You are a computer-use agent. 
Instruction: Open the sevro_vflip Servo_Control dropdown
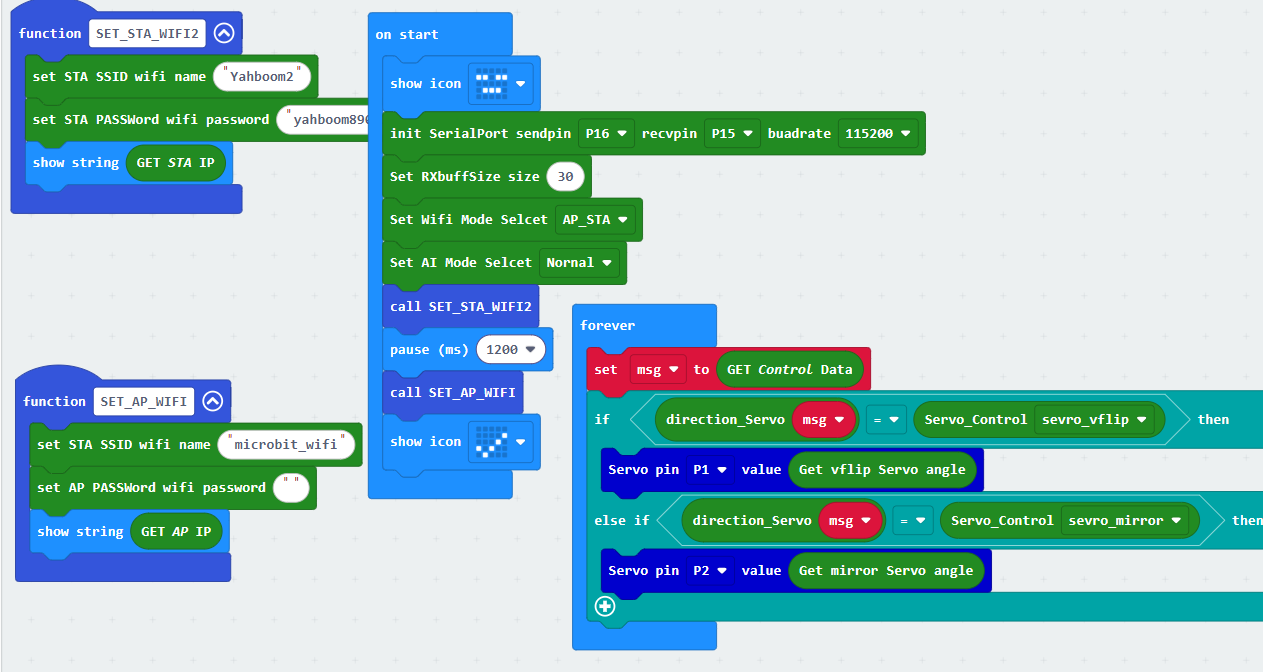click(x=1095, y=419)
